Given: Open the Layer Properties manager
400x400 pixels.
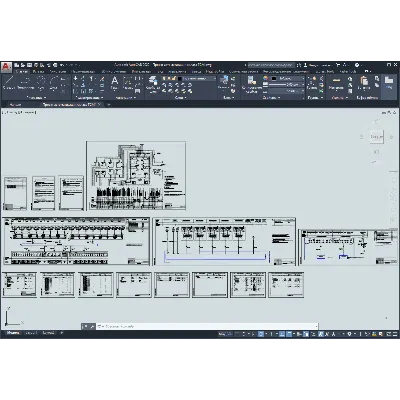Looking at the screenshot, I should 153,84.
